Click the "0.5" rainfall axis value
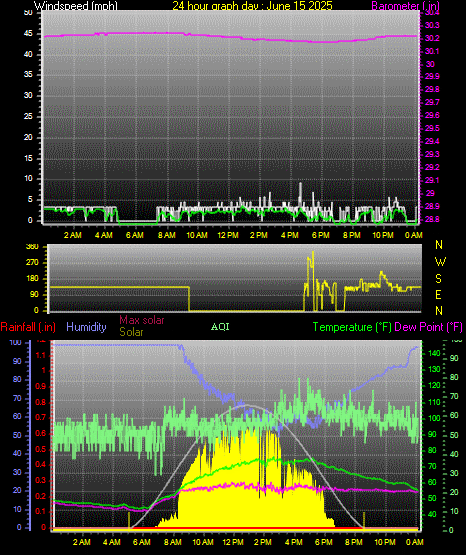466x555 pixels. pyautogui.click(x=41, y=449)
